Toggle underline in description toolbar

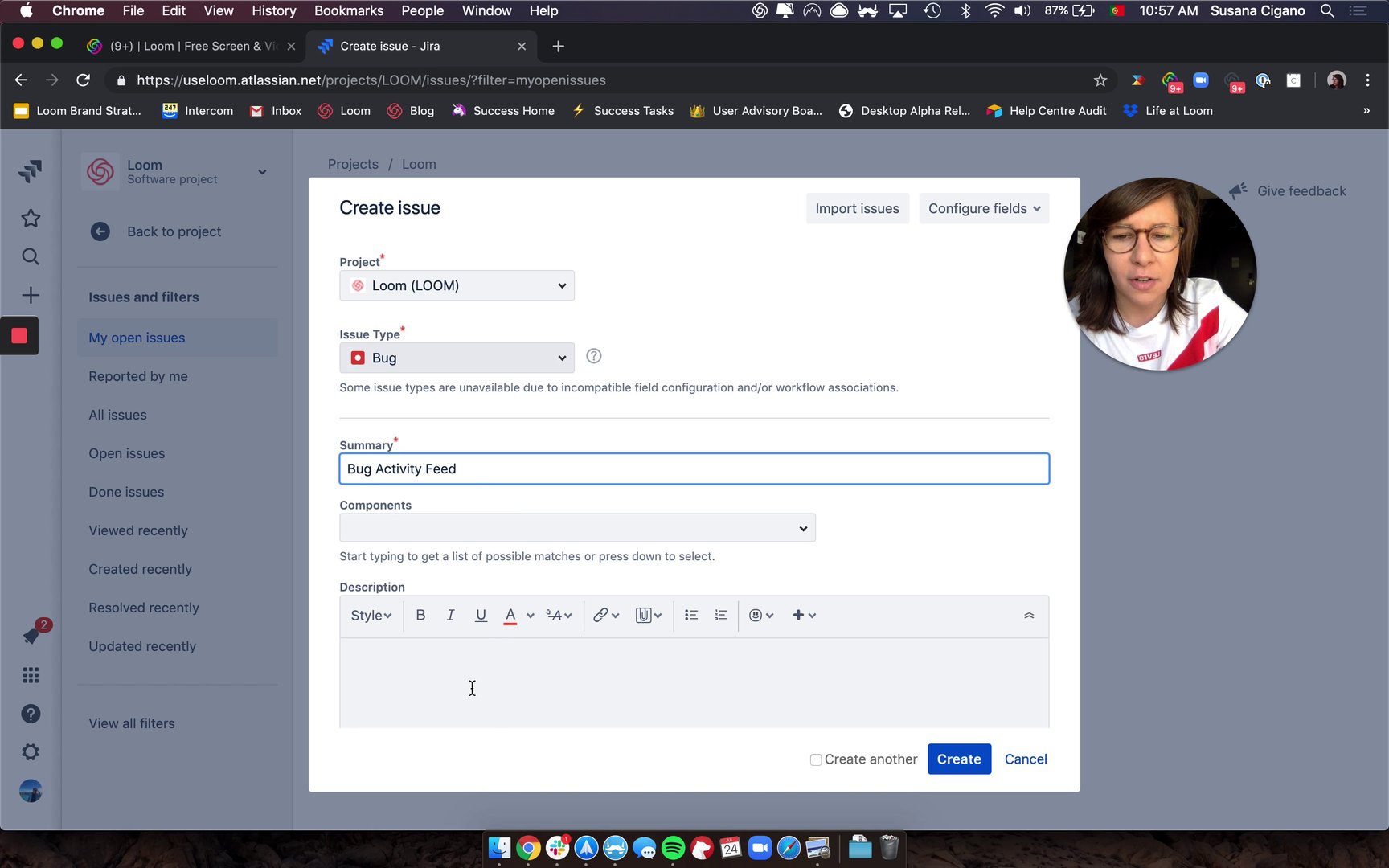pyautogui.click(x=481, y=616)
